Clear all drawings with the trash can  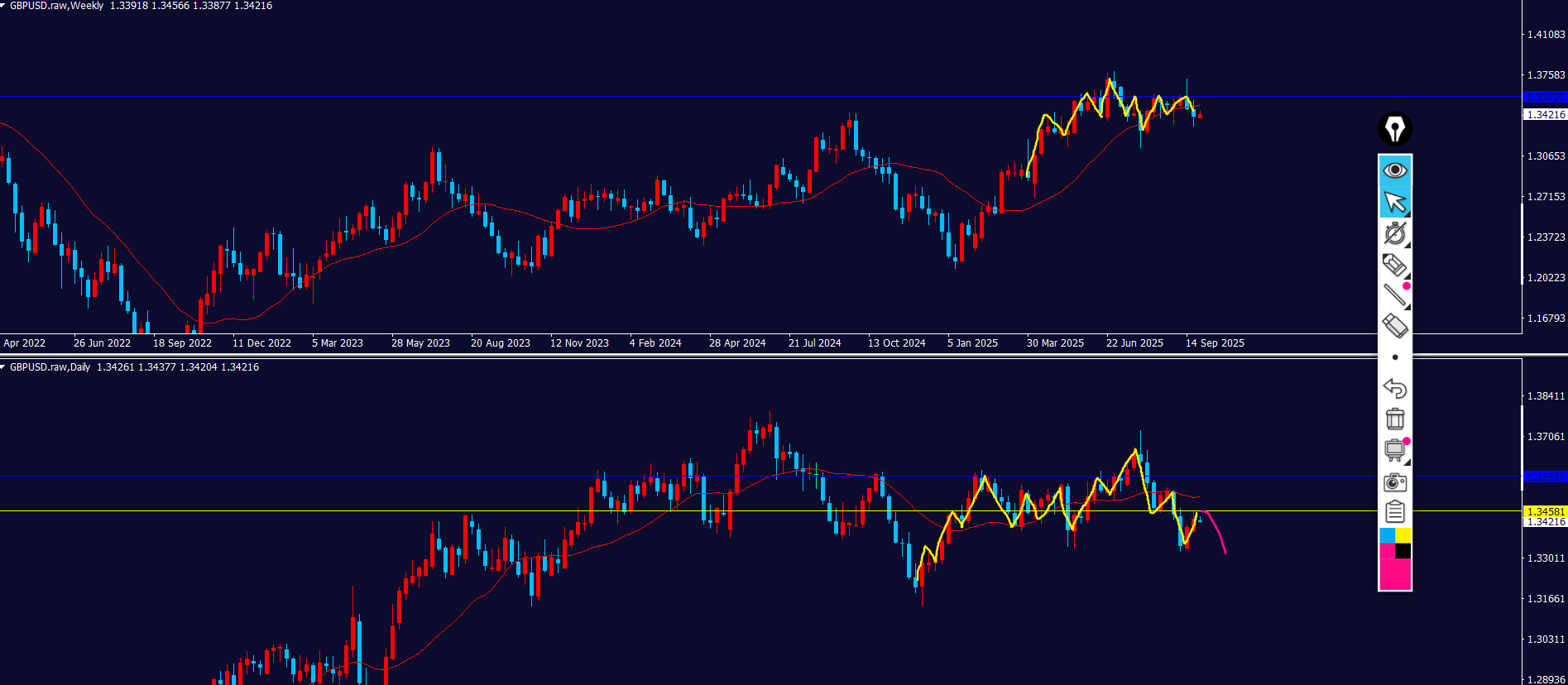point(1394,419)
